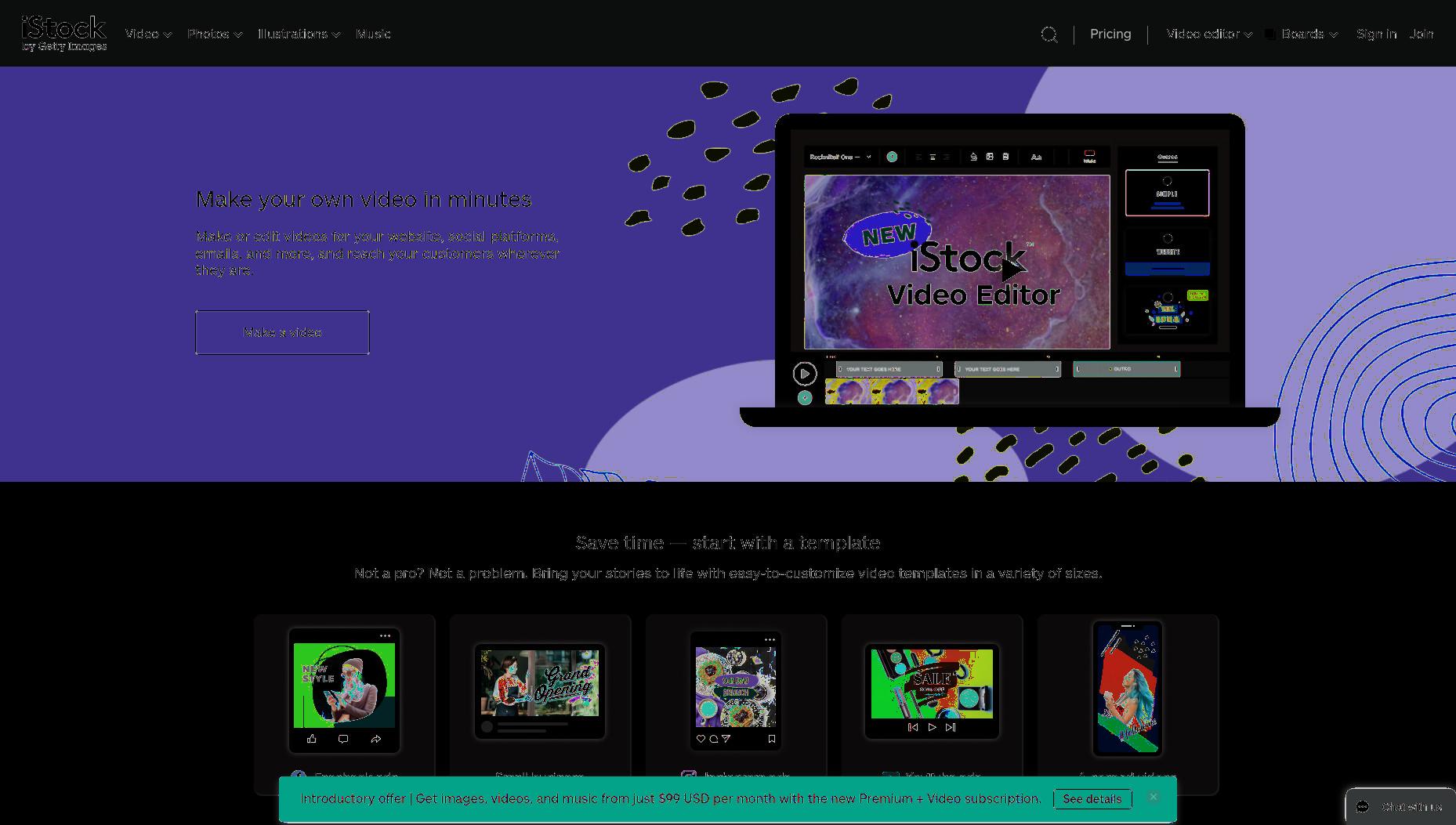Open the Pricing page
This screenshot has height=825, width=1456.
tap(1110, 34)
